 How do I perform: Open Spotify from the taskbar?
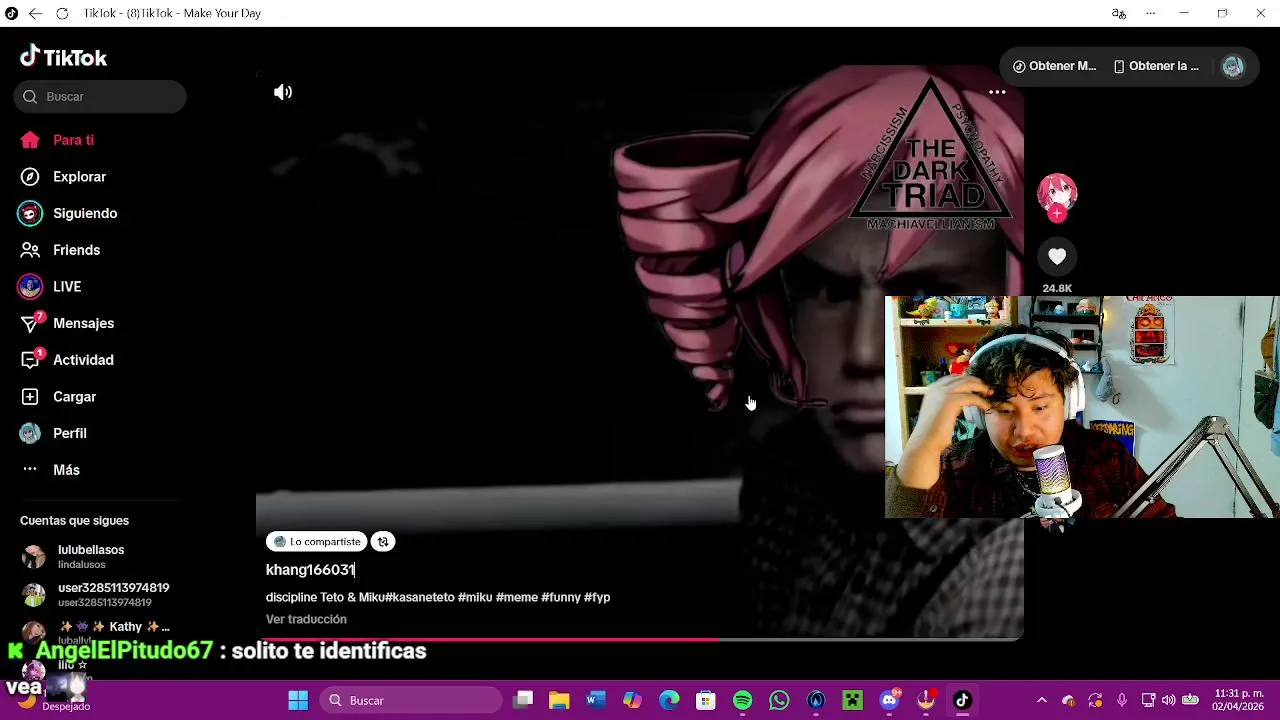[742, 700]
